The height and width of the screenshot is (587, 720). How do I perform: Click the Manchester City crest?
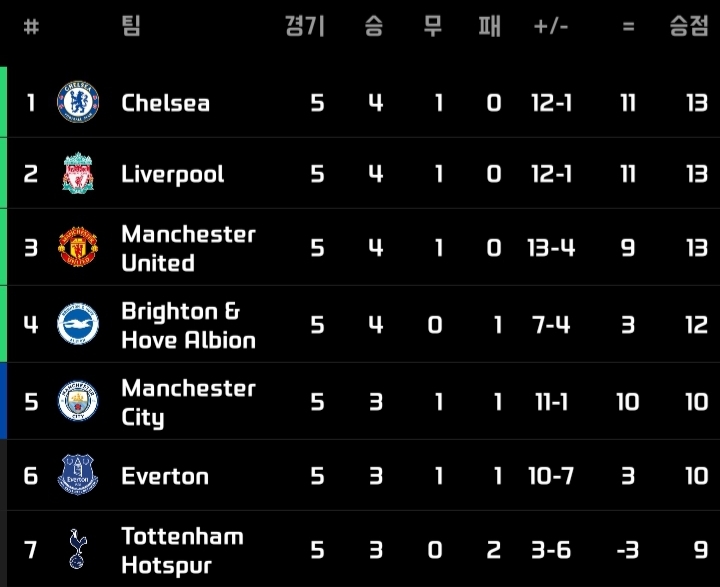(78, 401)
